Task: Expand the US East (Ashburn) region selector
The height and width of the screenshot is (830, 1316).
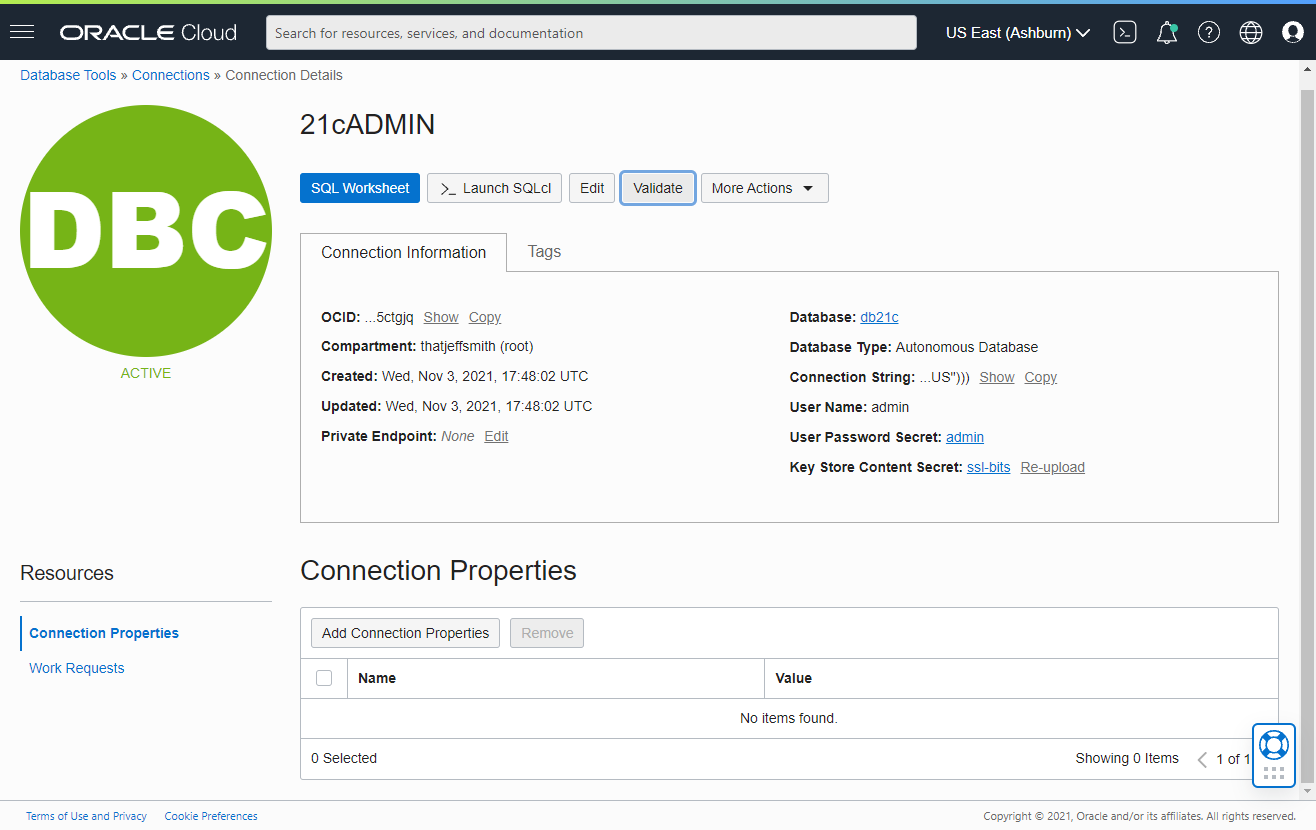Action: [1018, 33]
